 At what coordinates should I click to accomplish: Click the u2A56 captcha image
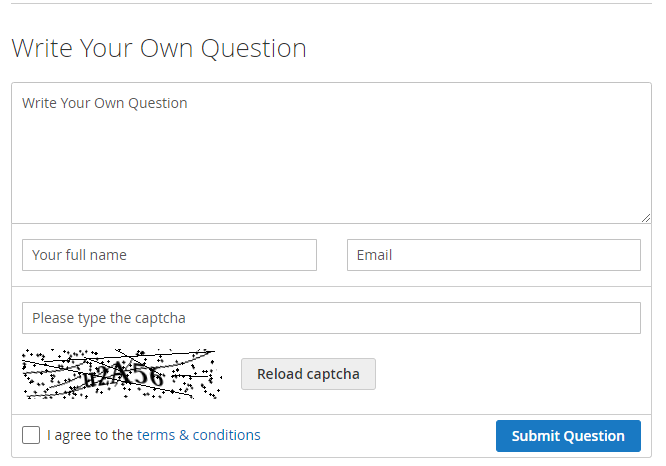point(122,374)
